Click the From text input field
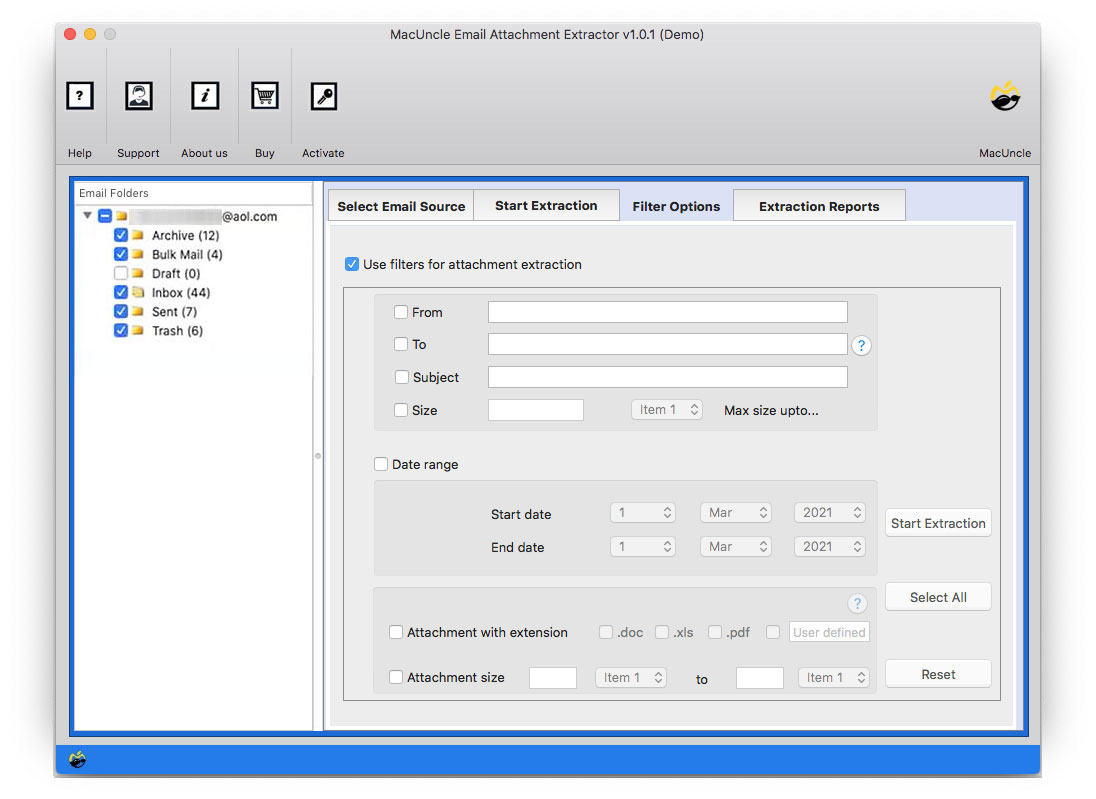This screenshot has height=799, width=1096. pyautogui.click(x=668, y=312)
